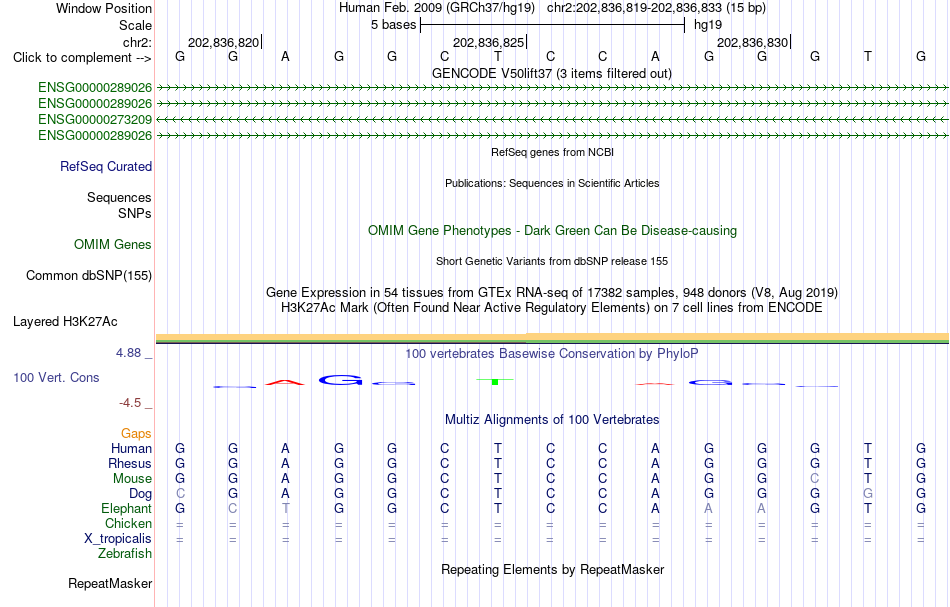Click the red A in PhyloP conservation logo

pyautogui.click(x=285, y=382)
